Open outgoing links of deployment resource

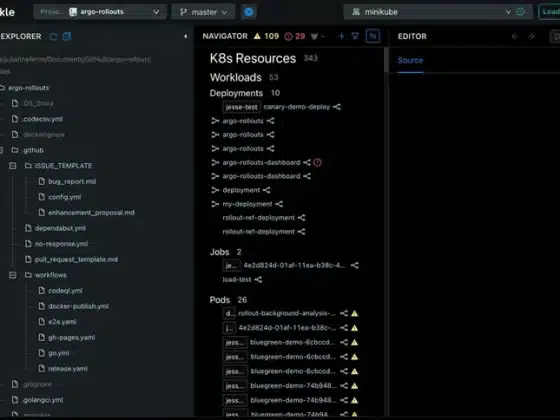(266, 190)
